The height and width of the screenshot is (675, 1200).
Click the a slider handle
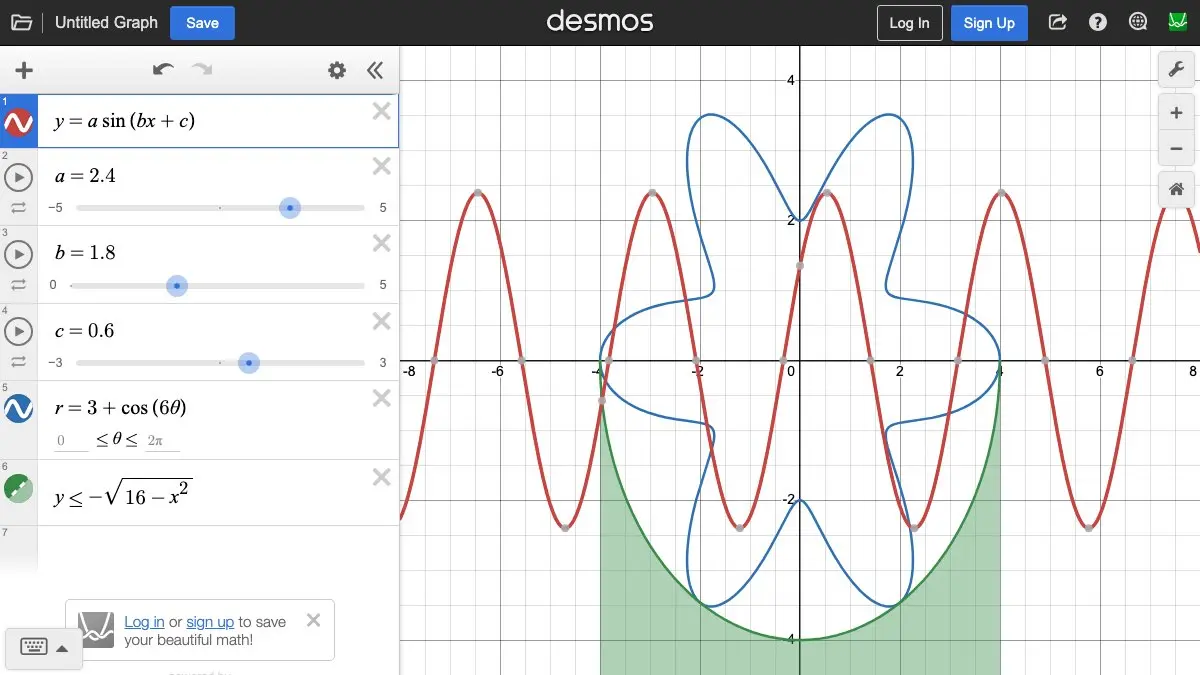(289, 208)
